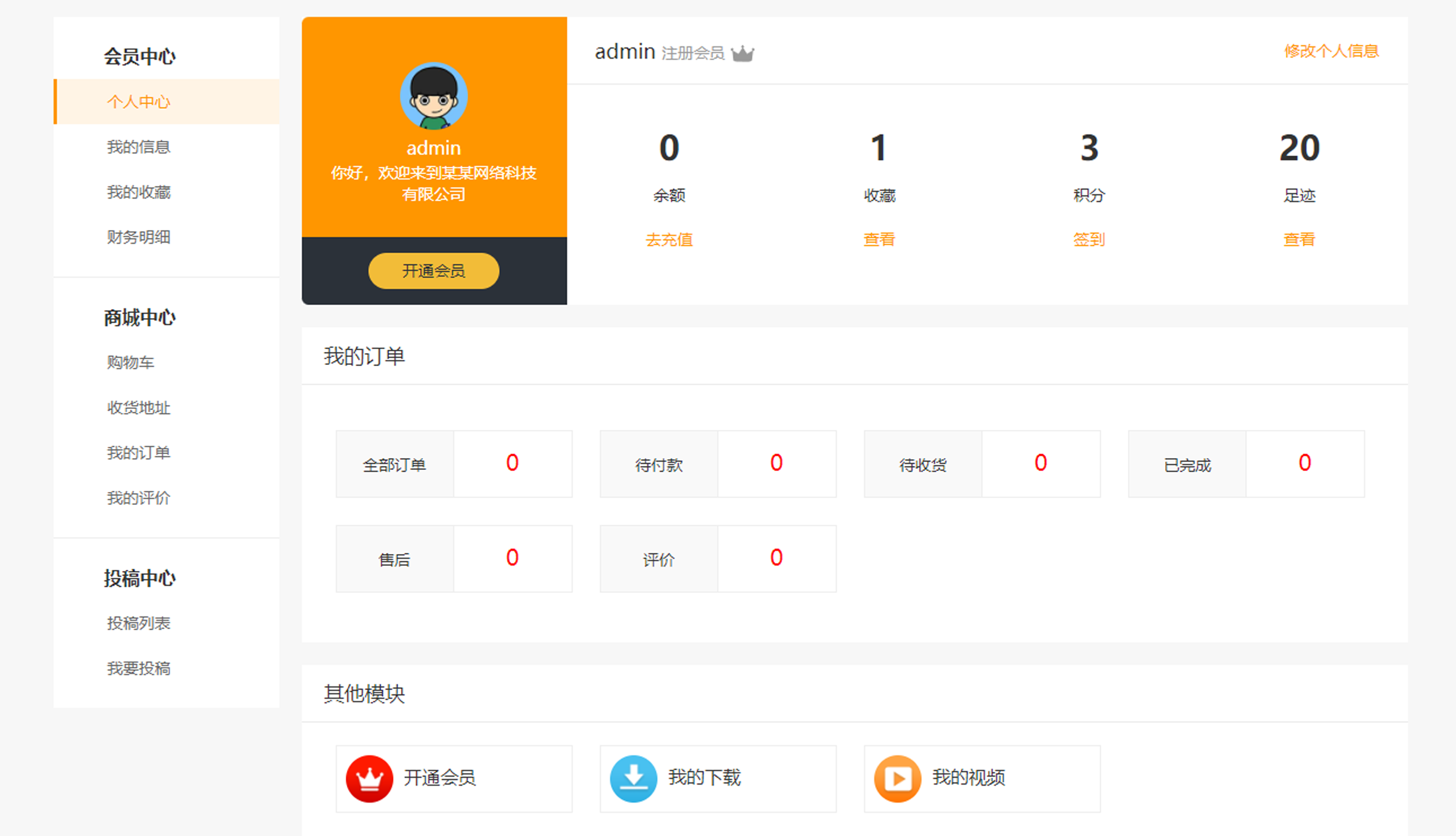1456x836 pixels.
Task: Click the 投稿中心 sidebar heading
Action: click(x=139, y=578)
